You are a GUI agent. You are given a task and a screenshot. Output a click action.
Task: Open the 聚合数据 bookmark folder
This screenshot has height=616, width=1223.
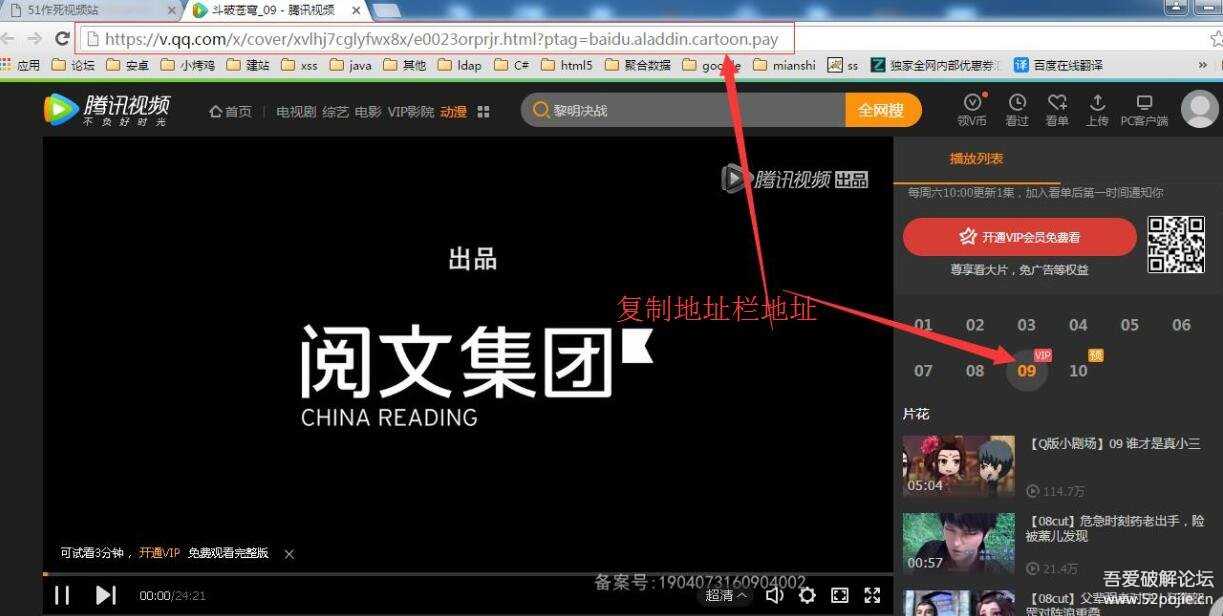(638, 65)
